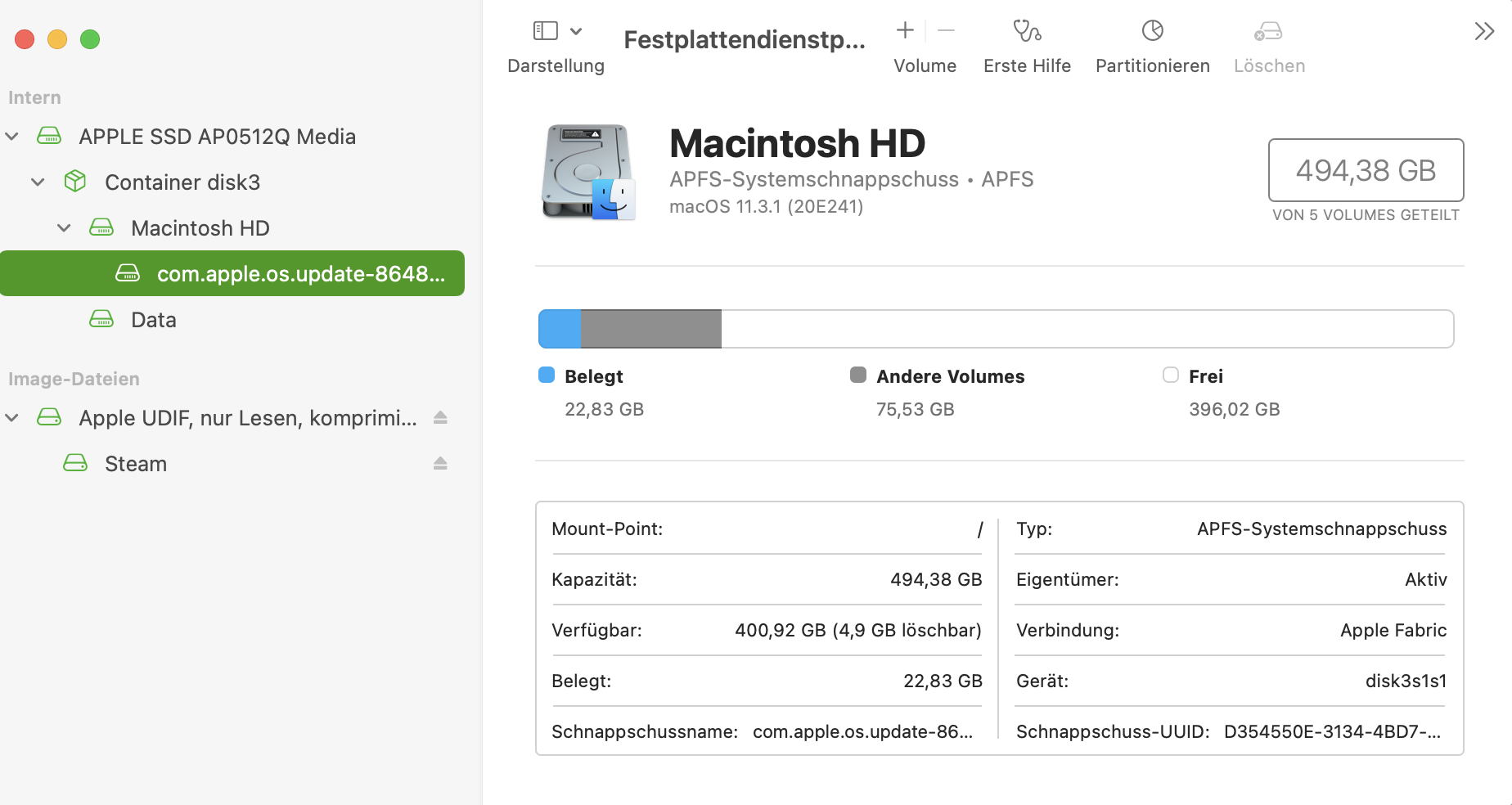Open the Partitionieren pie chart tool
1512x805 pixels.
click(1152, 30)
